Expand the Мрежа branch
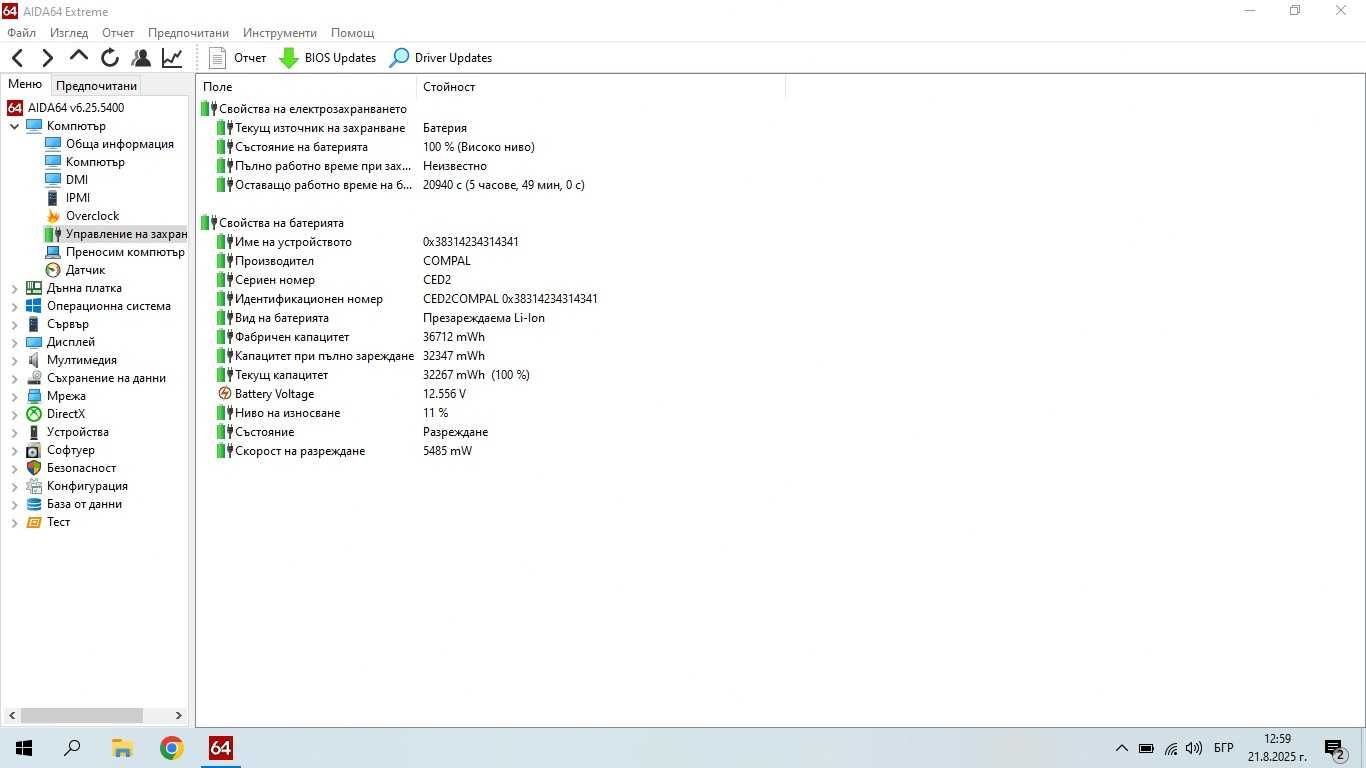The image size is (1366, 768). click(x=14, y=396)
